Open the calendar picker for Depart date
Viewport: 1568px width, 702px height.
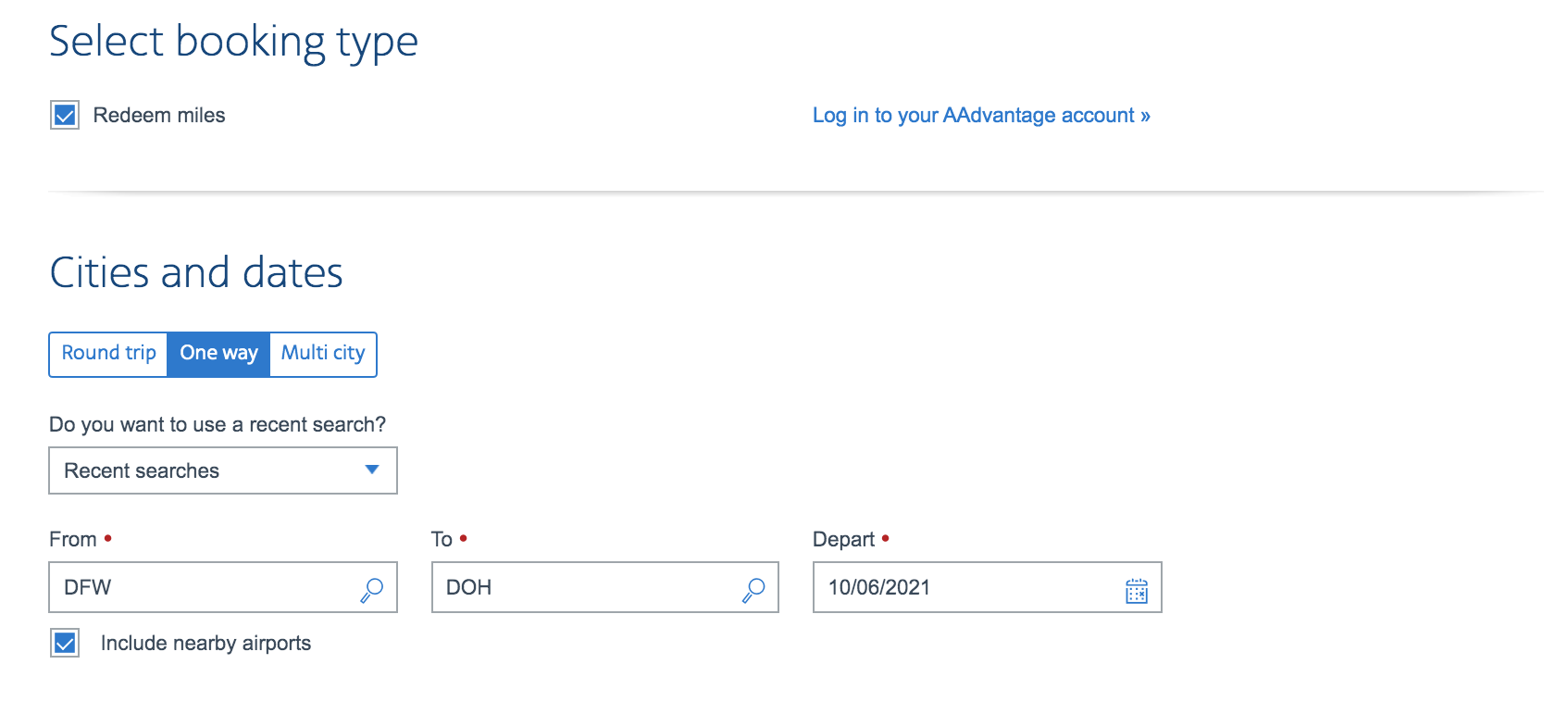(1137, 590)
